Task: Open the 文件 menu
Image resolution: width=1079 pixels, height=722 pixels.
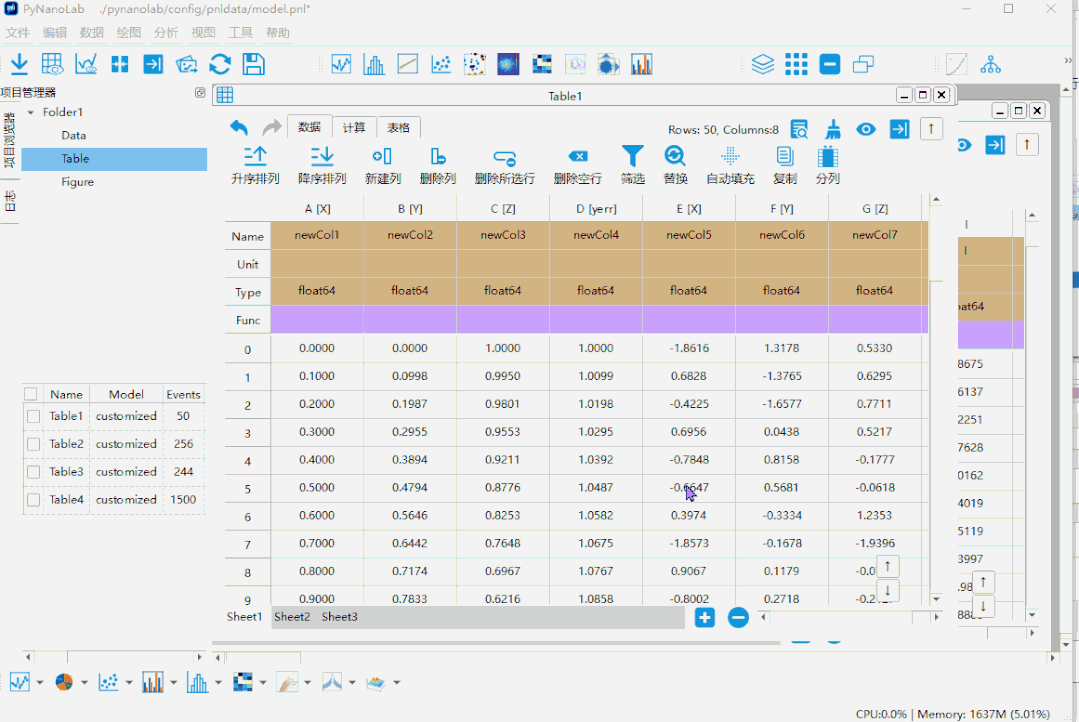Action: click(18, 32)
